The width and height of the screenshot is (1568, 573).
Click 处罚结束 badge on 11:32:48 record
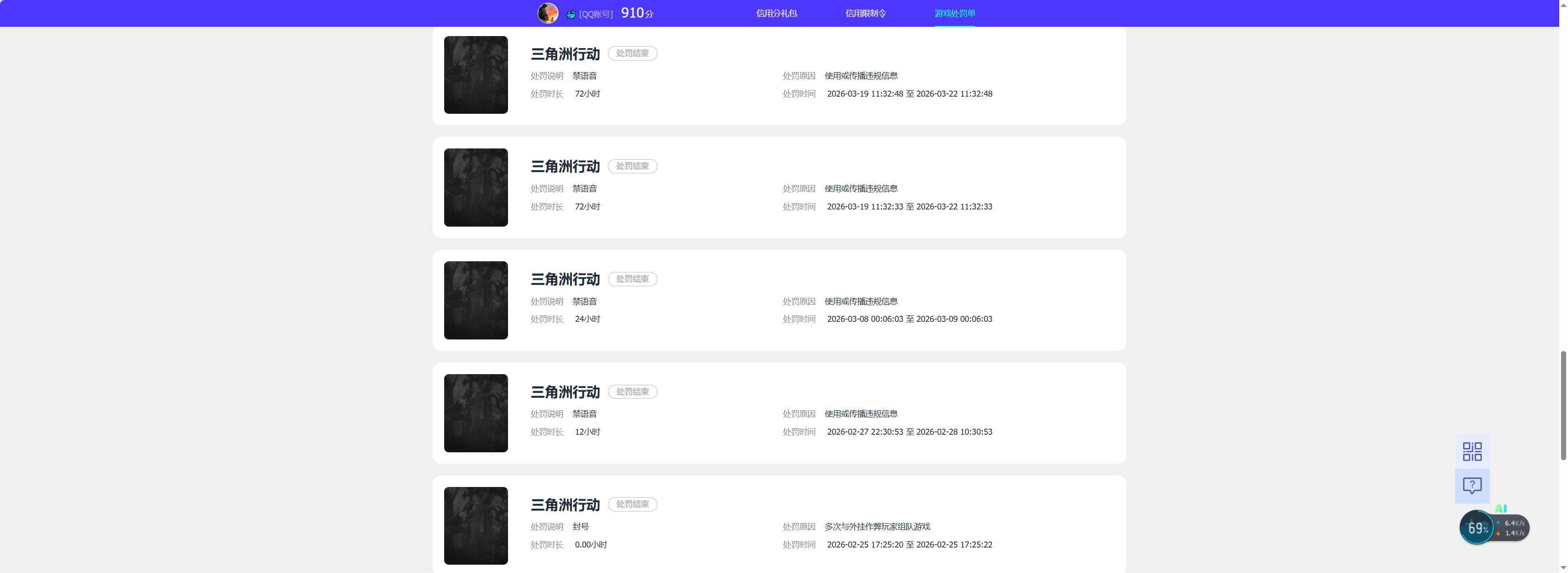point(632,54)
